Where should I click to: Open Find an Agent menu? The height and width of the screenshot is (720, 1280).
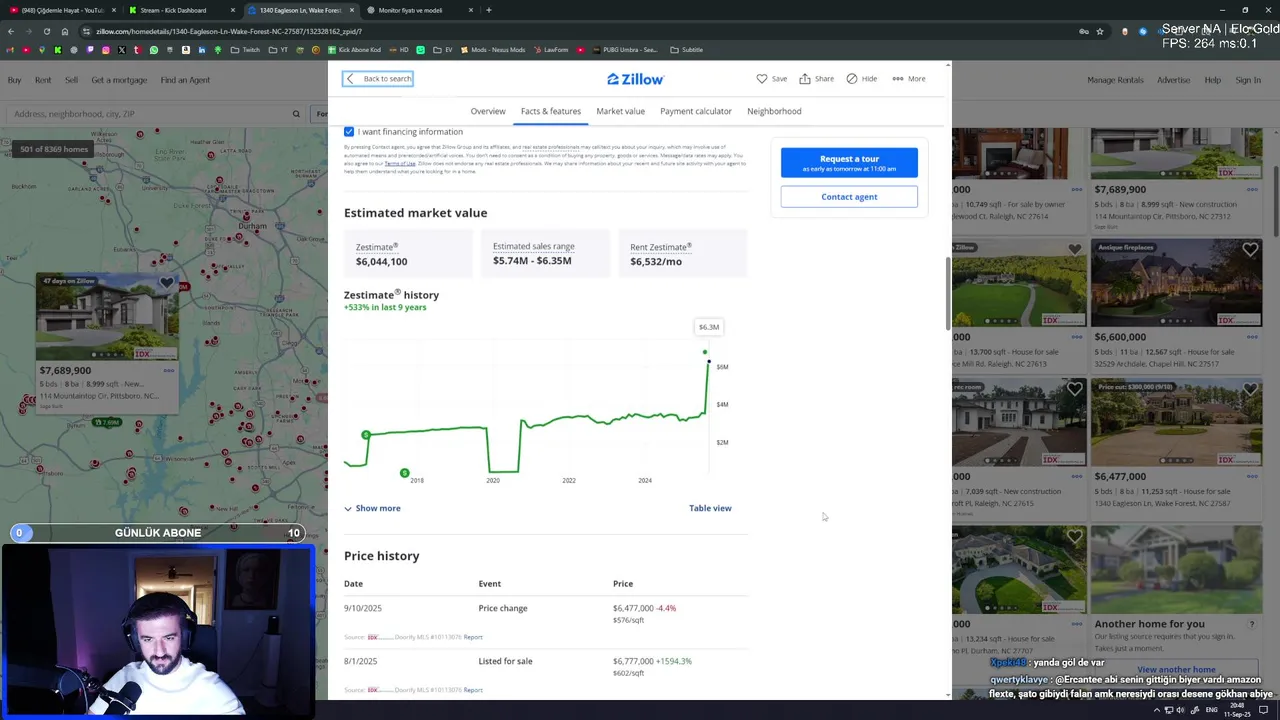coord(185,80)
